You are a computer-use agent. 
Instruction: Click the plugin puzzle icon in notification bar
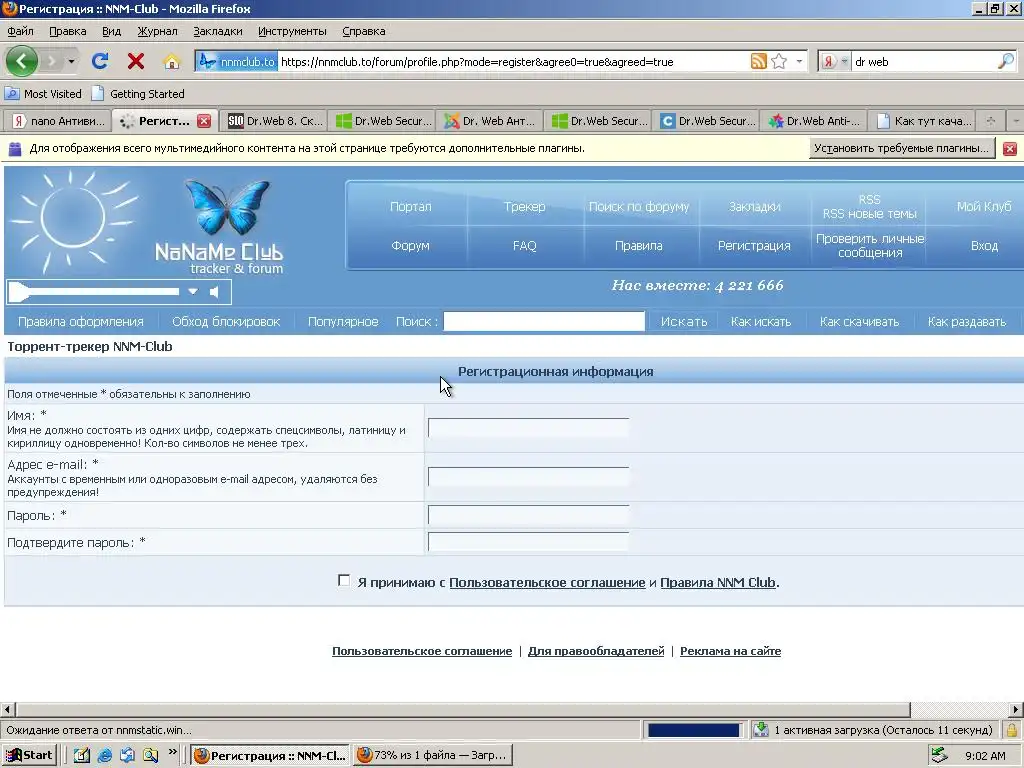(14, 149)
